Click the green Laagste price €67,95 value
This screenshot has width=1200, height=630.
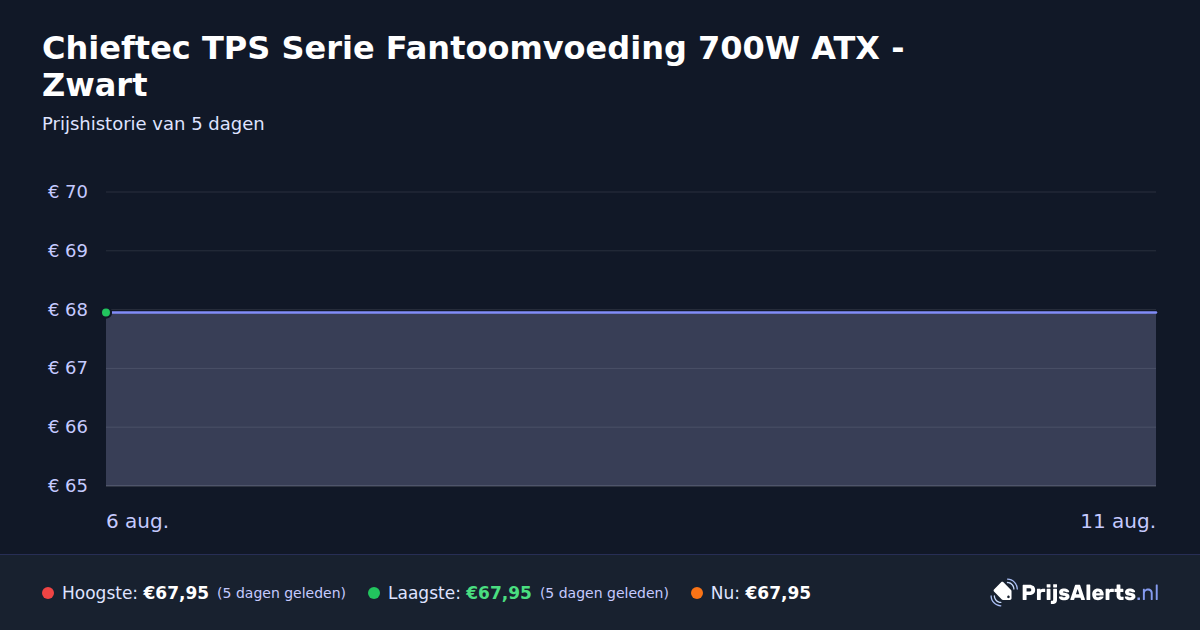[x=499, y=593]
